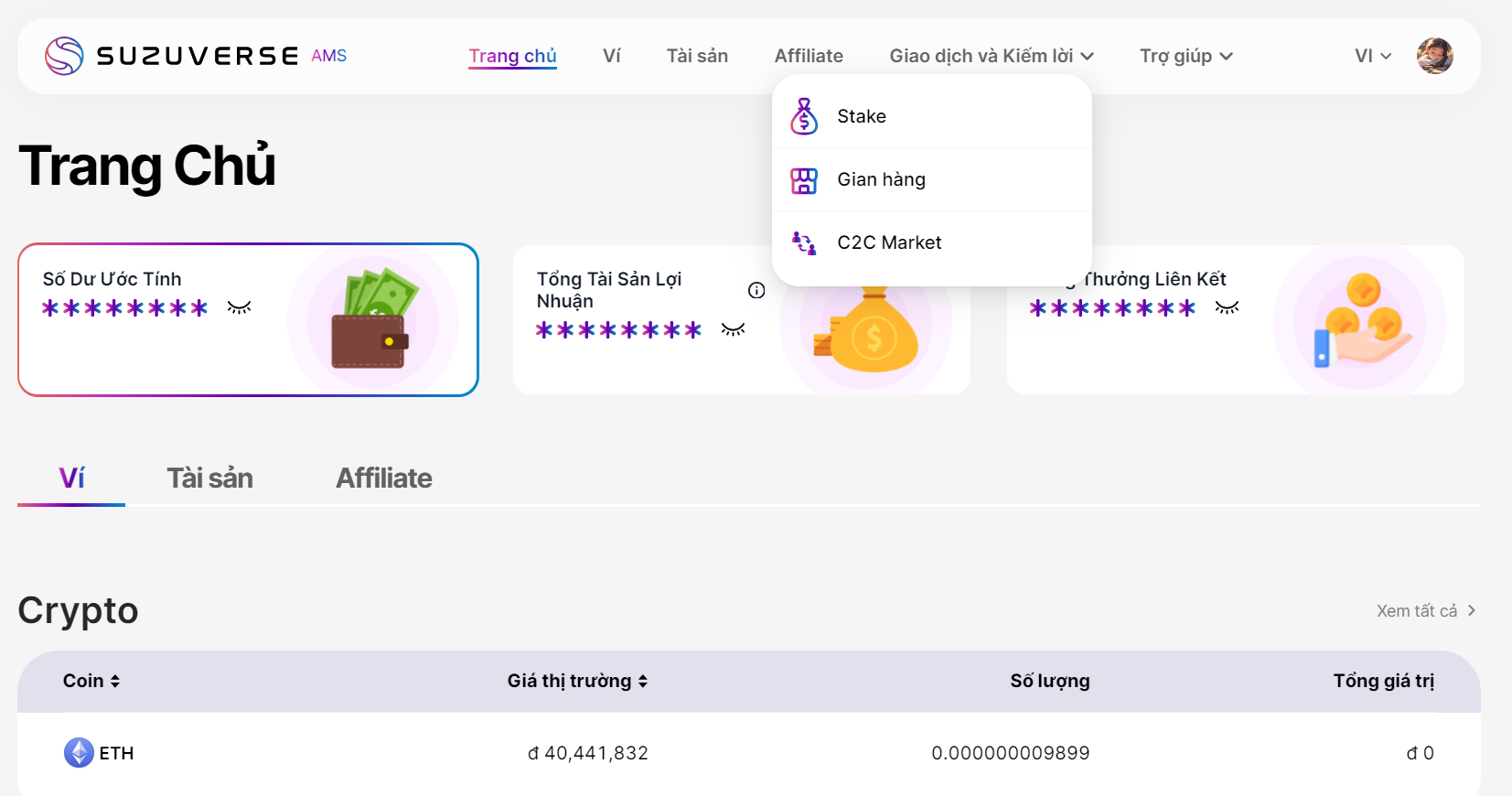
Task: Collapse the Giao dịch và Kiếm lời dropdown
Action: point(992,56)
